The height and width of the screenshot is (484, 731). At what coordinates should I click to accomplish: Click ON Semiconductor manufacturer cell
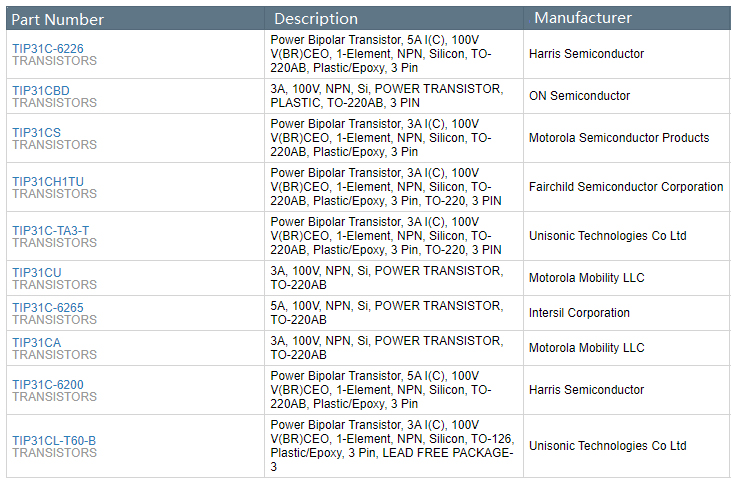[579, 96]
